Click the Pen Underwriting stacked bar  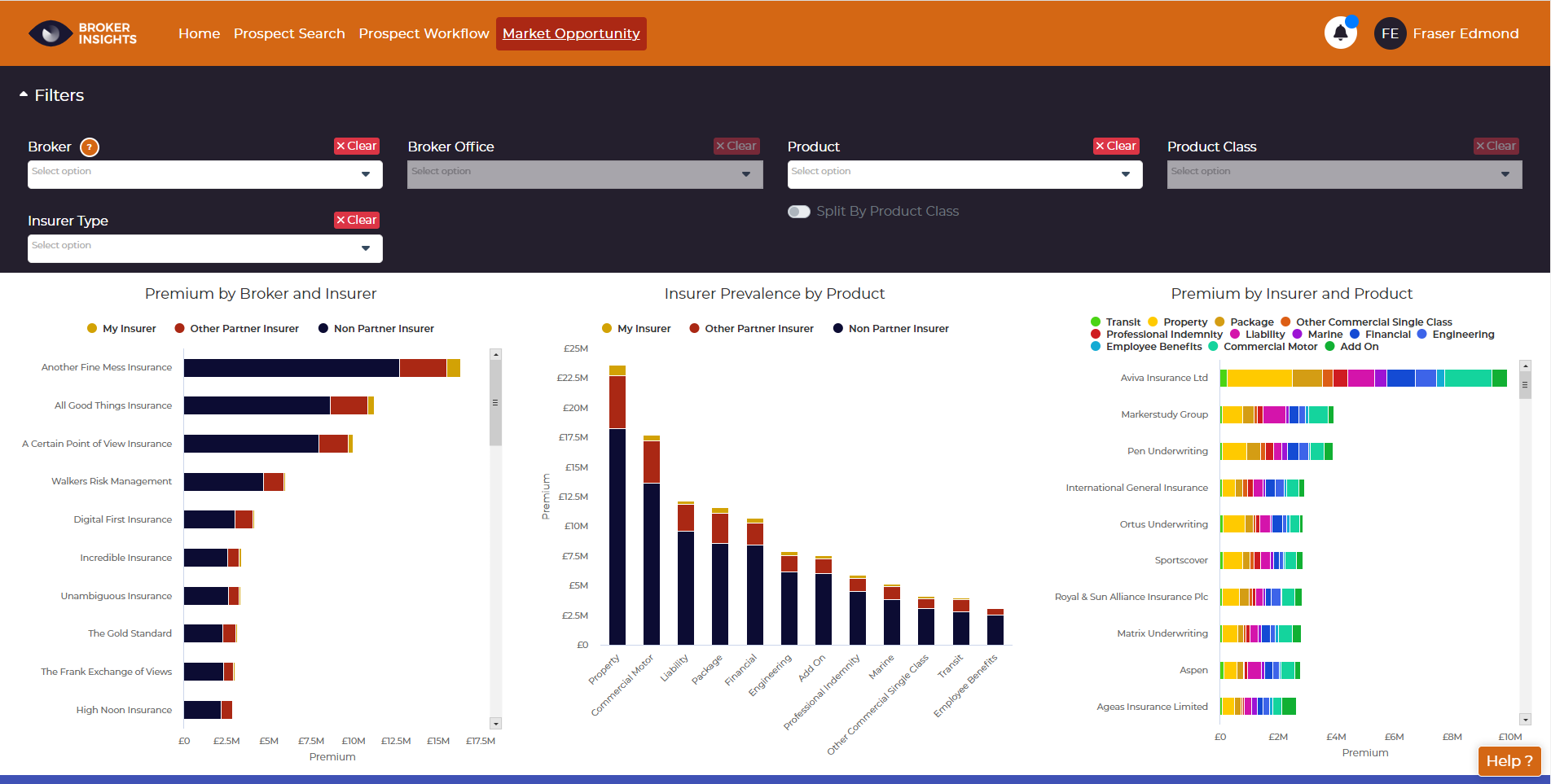point(1276,451)
